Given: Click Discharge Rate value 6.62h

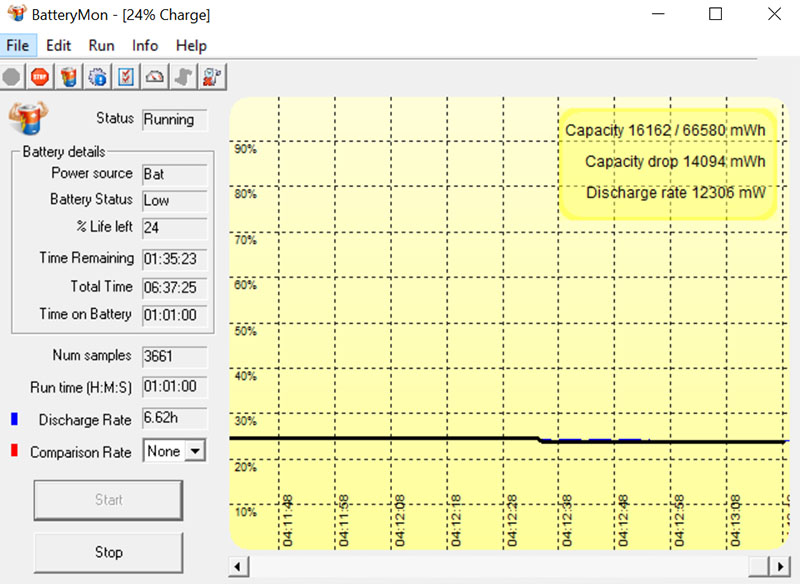Looking at the screenshot, I should tap(174, 418).
